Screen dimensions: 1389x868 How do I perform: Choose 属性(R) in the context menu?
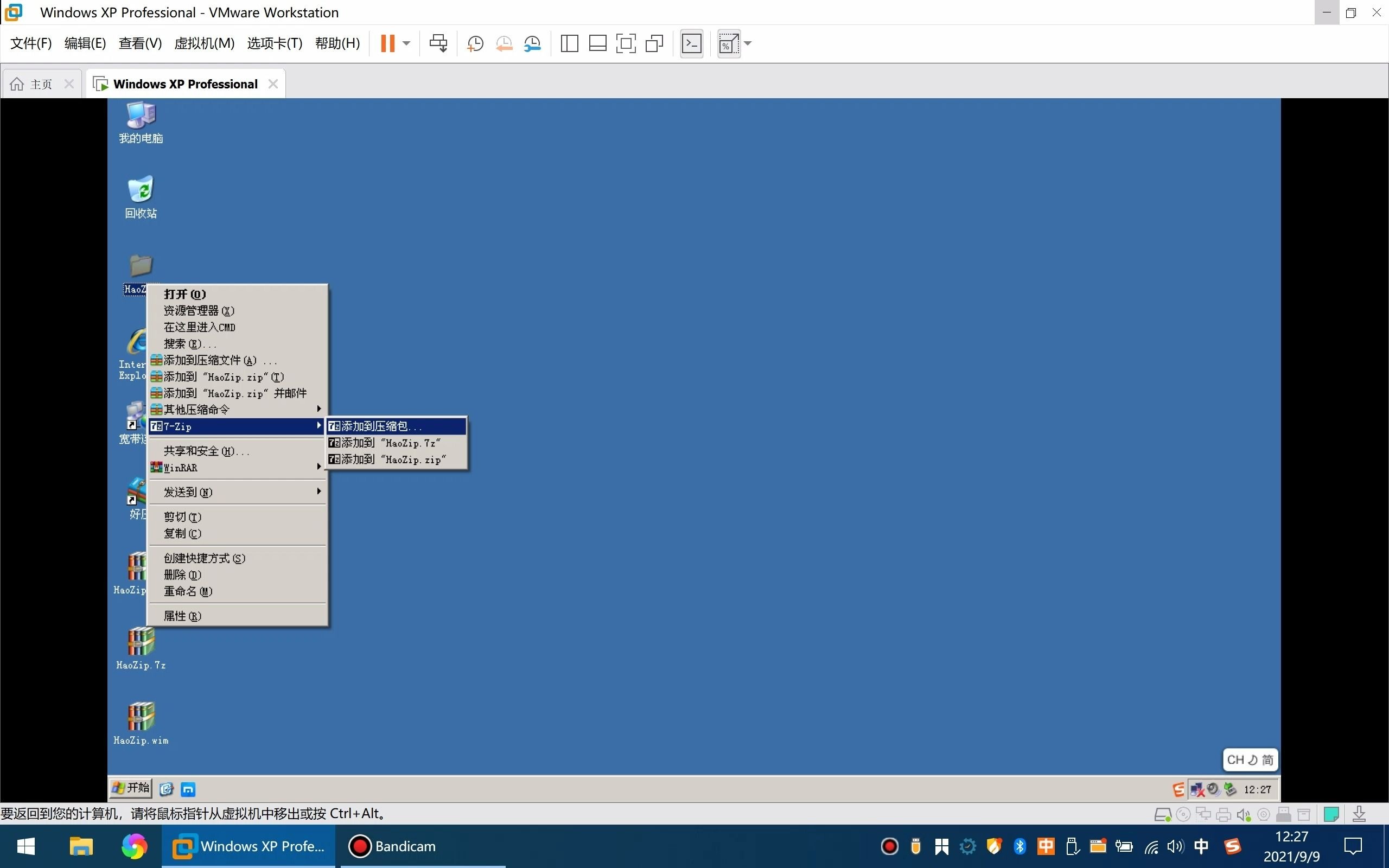tap(238, 616)
